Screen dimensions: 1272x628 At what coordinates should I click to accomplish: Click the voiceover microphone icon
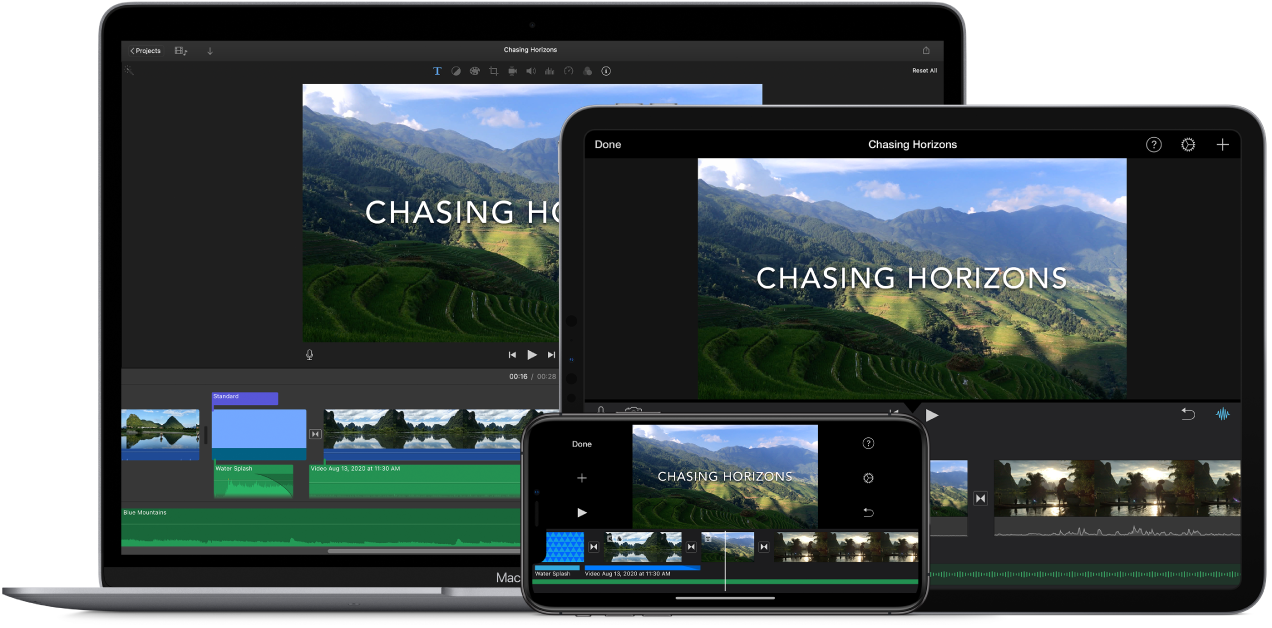[309, 354]
